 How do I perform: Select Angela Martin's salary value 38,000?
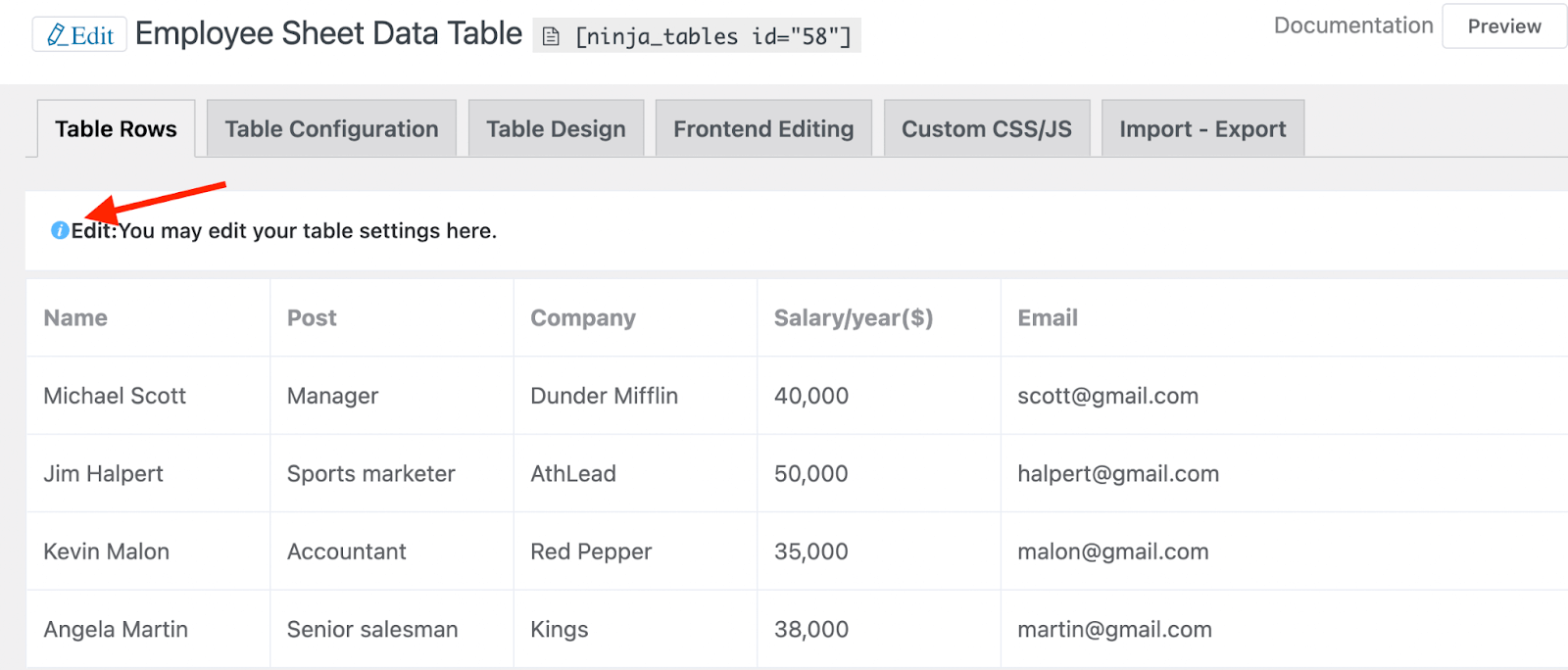click(811, 629)
